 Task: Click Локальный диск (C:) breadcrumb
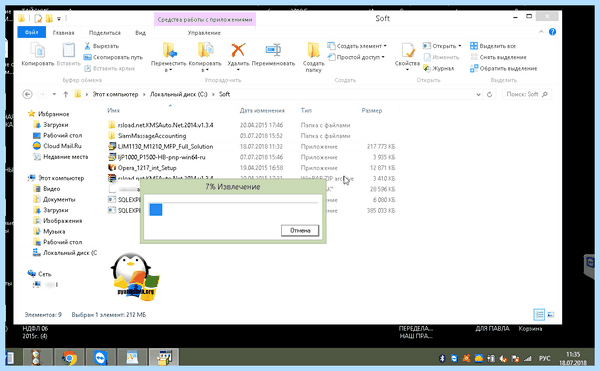coord(178,94)
